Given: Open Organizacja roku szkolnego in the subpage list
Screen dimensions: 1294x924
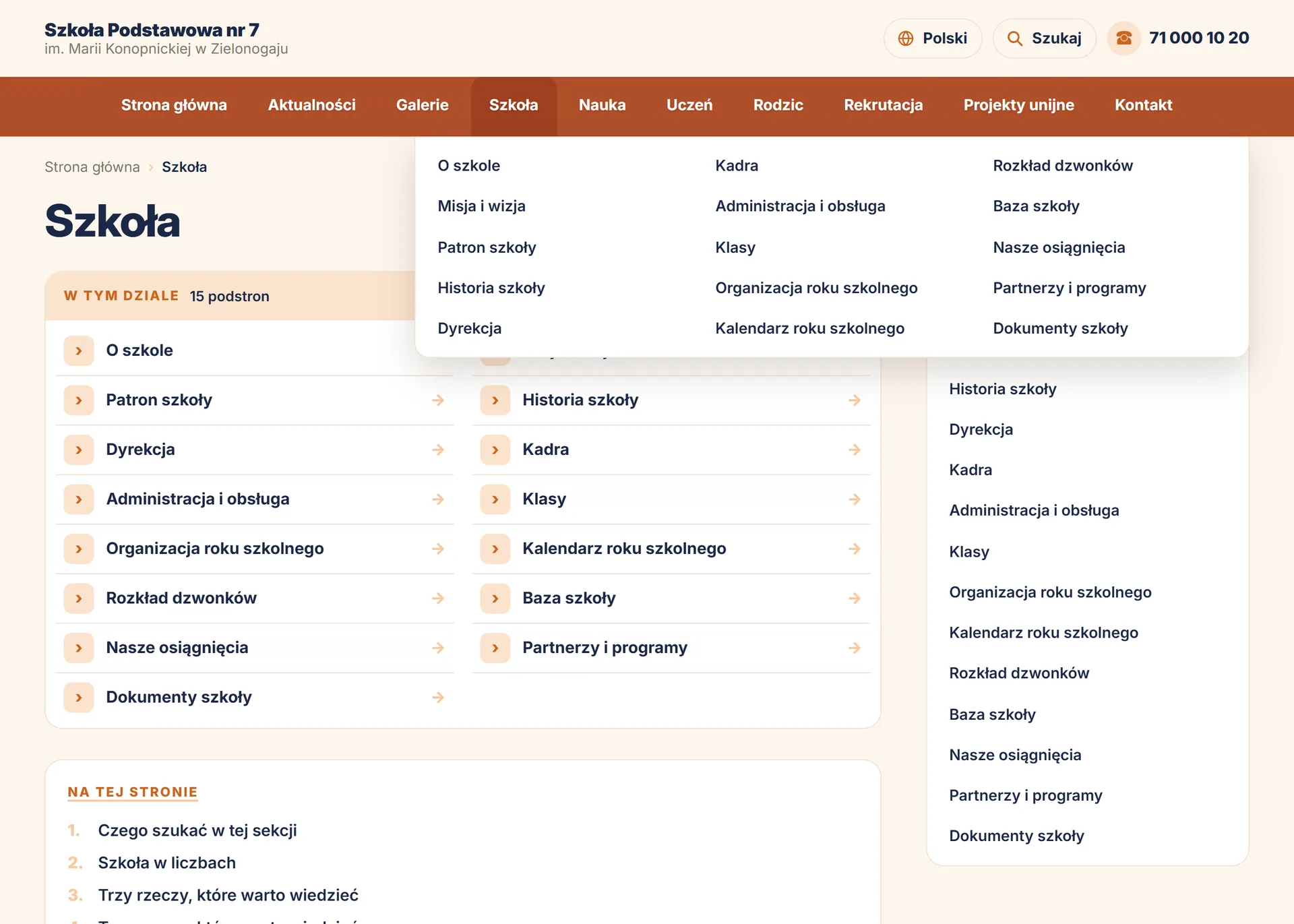Looking at the screenshot, I should tap(255, 549).
